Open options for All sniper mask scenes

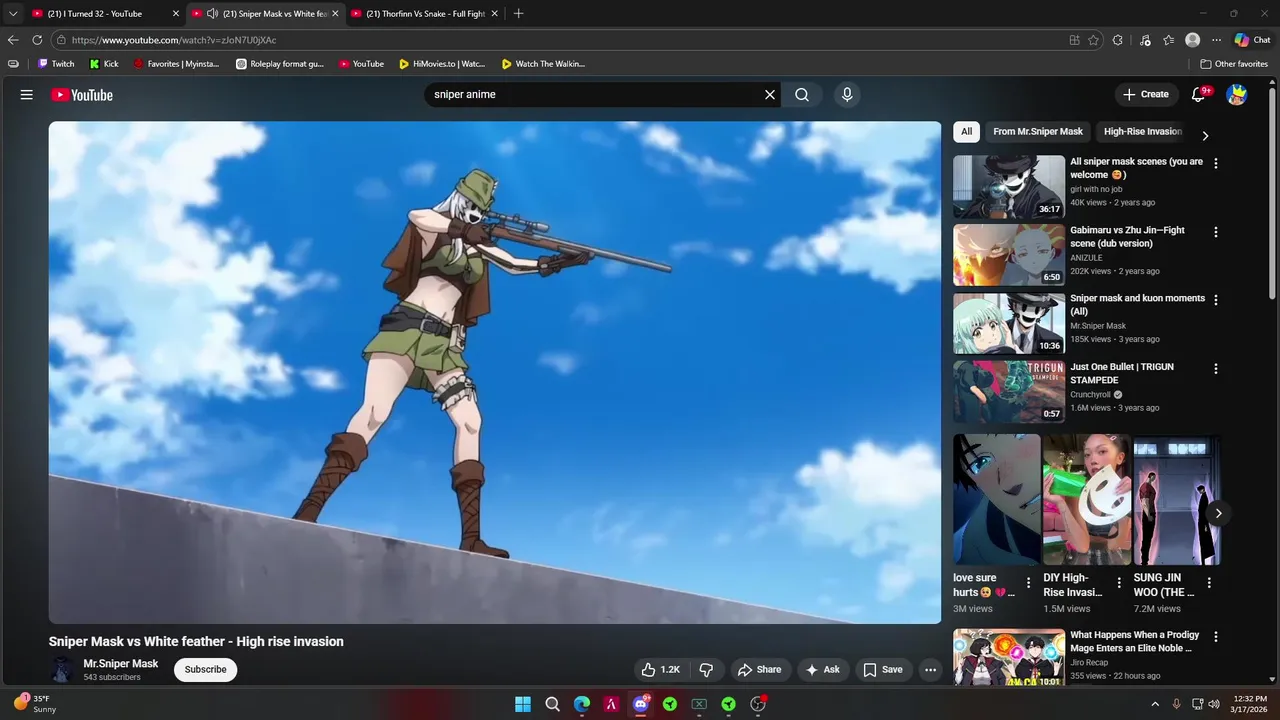coord(1216,163)
